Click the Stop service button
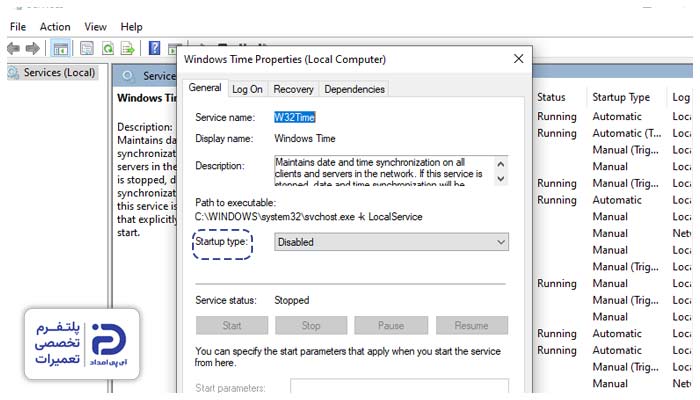 coord(311,325)
